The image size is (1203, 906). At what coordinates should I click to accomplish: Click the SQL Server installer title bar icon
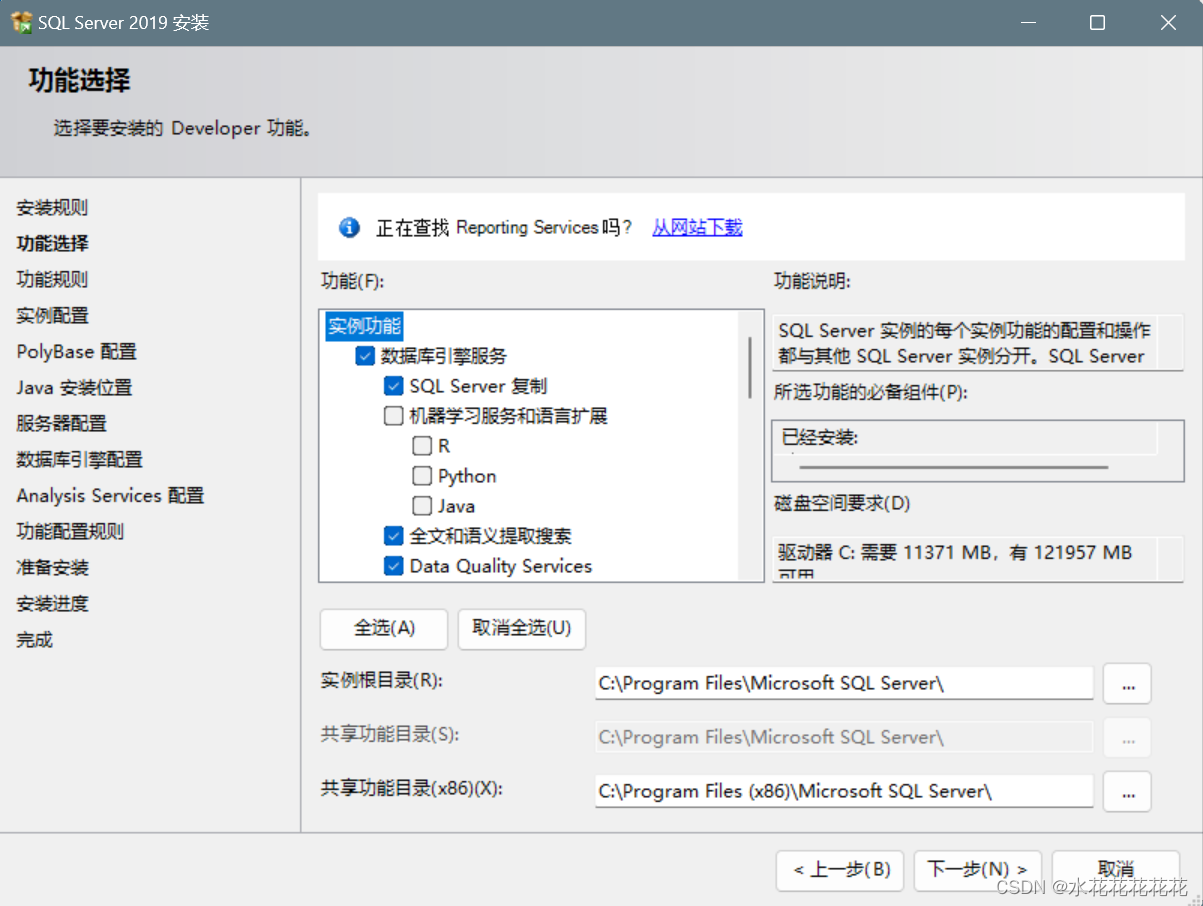(x=22, y=22)
